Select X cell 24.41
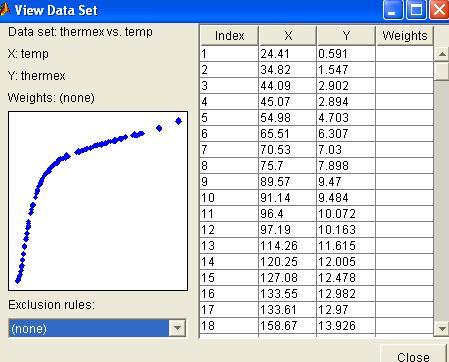This screenshot has width=449, height=362. (287, 54)
